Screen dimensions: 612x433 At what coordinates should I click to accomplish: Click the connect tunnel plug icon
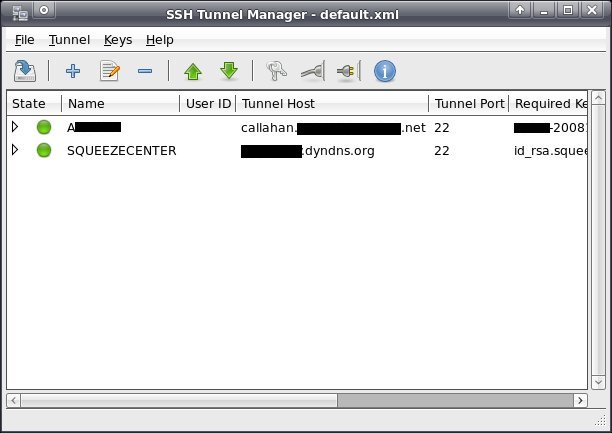[347, 71]
